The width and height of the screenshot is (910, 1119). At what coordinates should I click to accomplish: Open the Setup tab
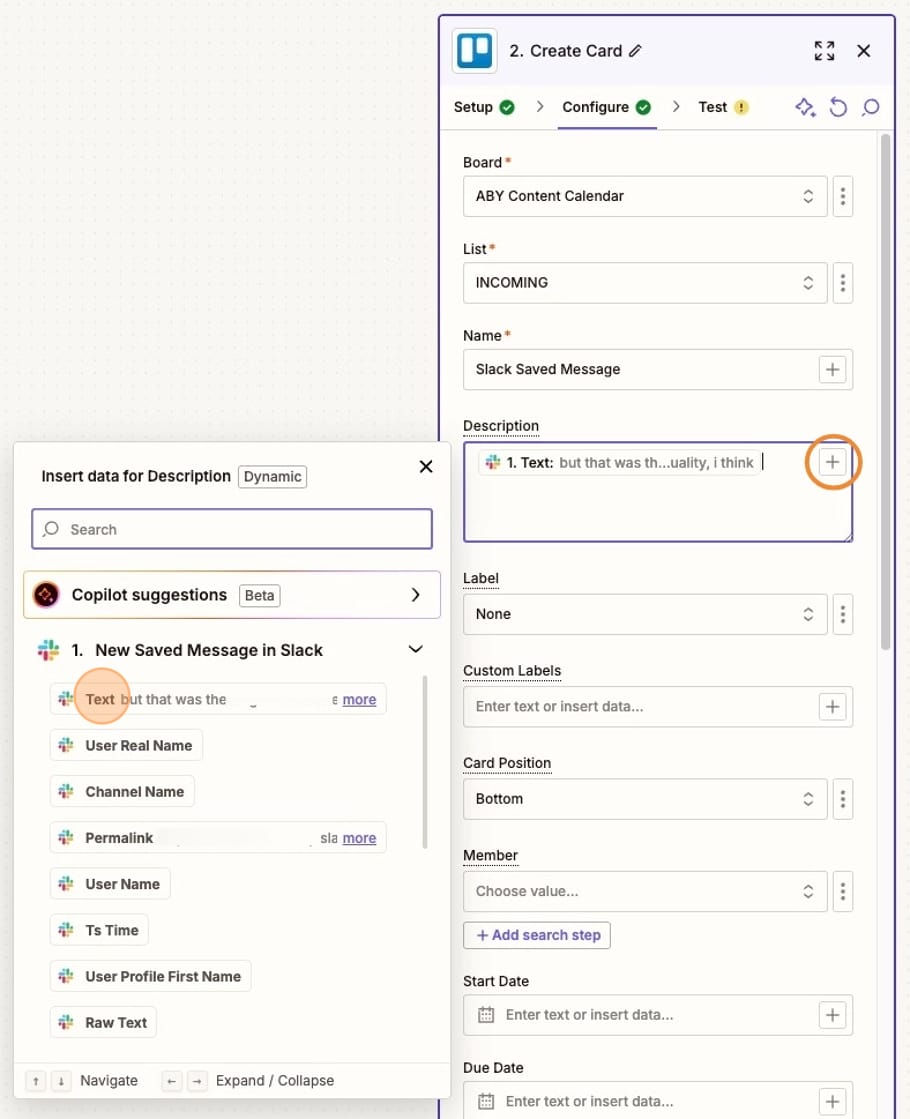pyautogui.click(x=475, y=107)
